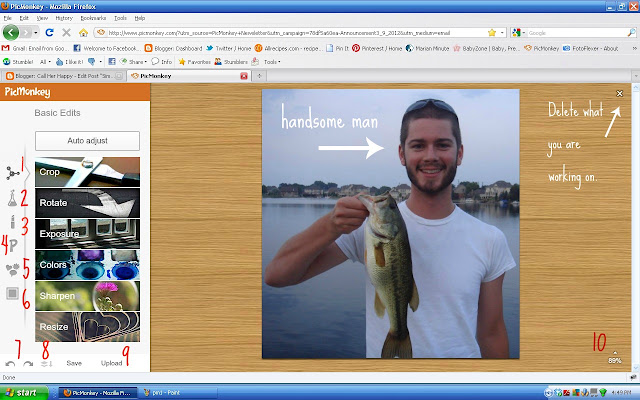Open the Resize edit option

87,327
